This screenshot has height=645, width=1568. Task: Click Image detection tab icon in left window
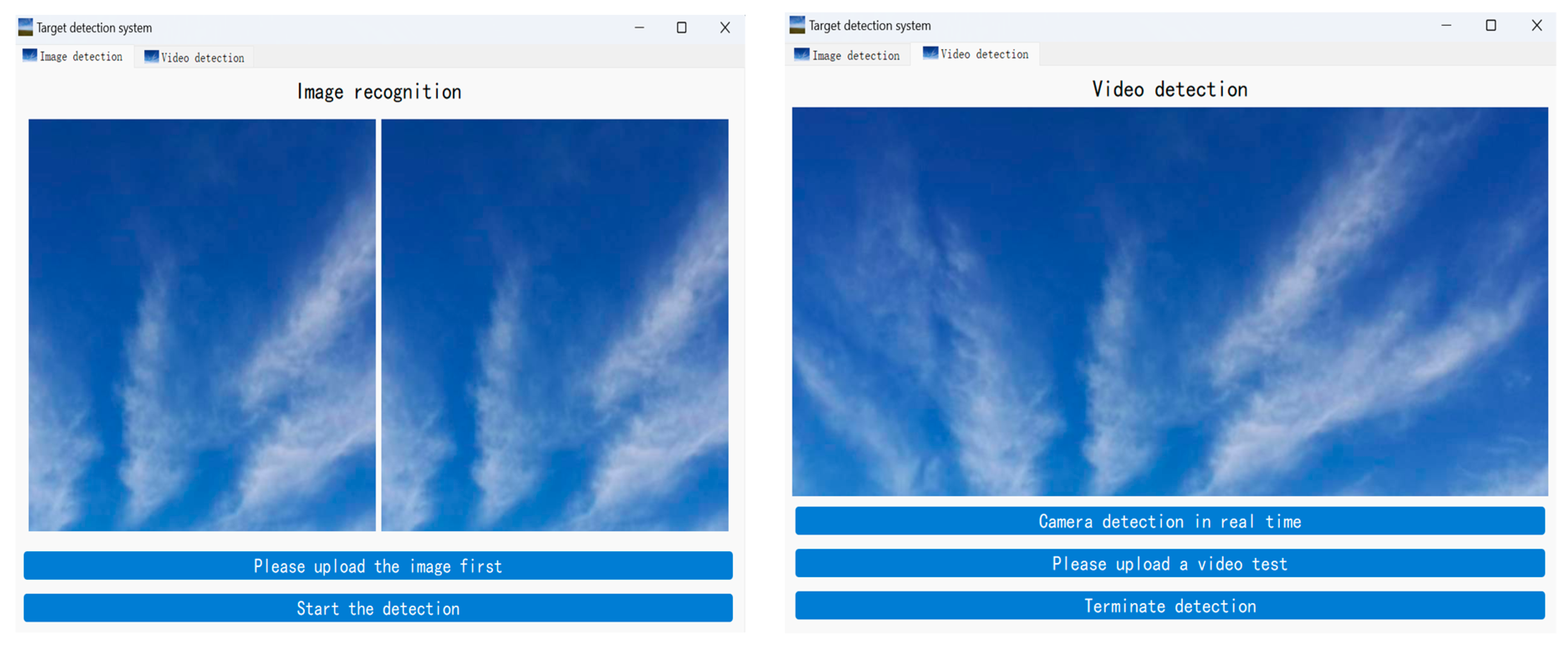click(29, 56)
